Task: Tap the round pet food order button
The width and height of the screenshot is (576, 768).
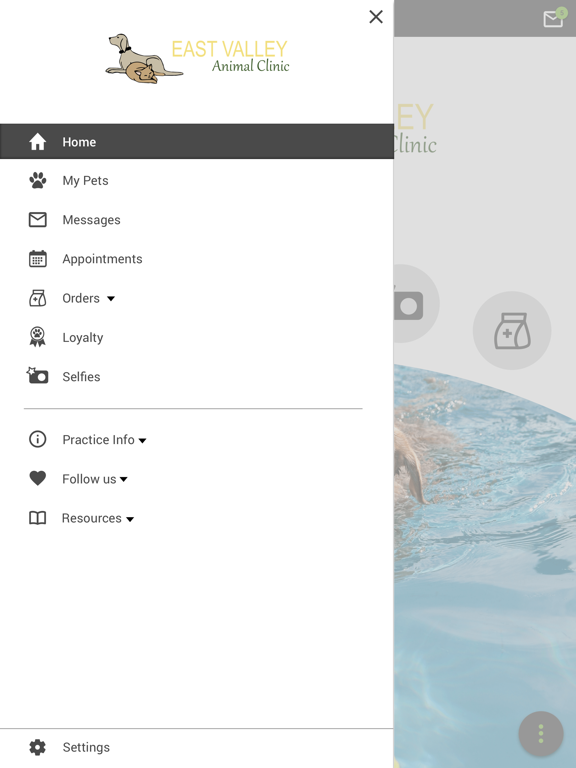Action: pos(512,331)
